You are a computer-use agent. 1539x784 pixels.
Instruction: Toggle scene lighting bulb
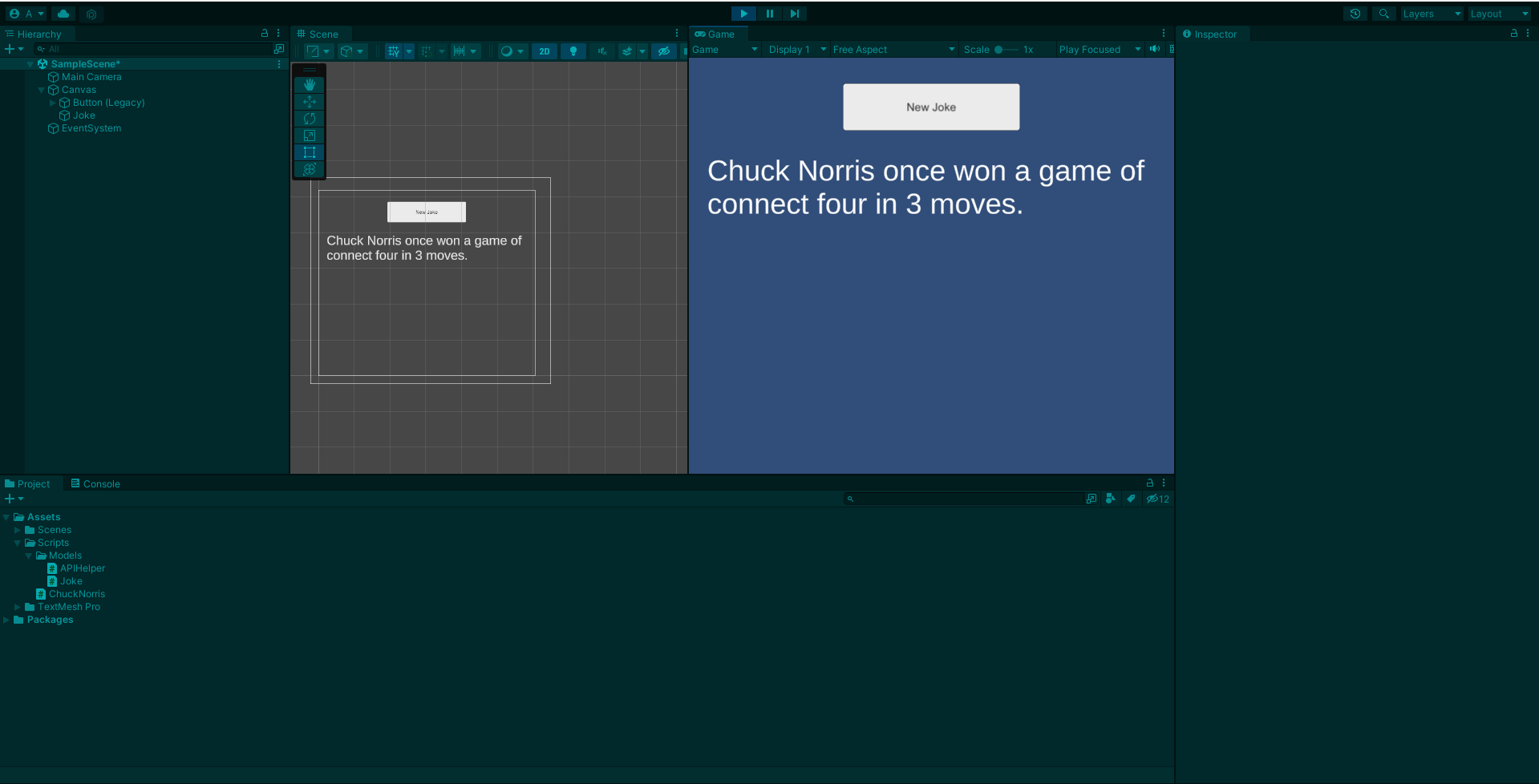click(x=573, y=51)
